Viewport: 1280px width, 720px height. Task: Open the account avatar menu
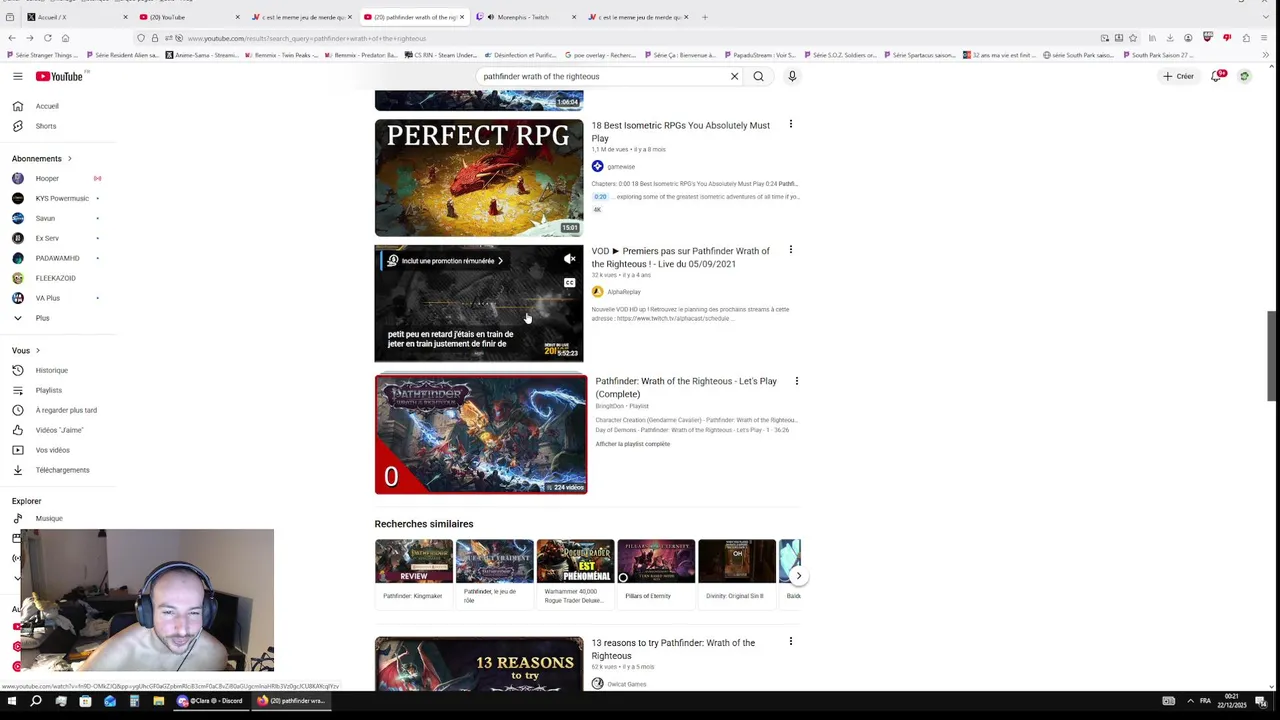pyautogui.click(x=1244, y=76)
